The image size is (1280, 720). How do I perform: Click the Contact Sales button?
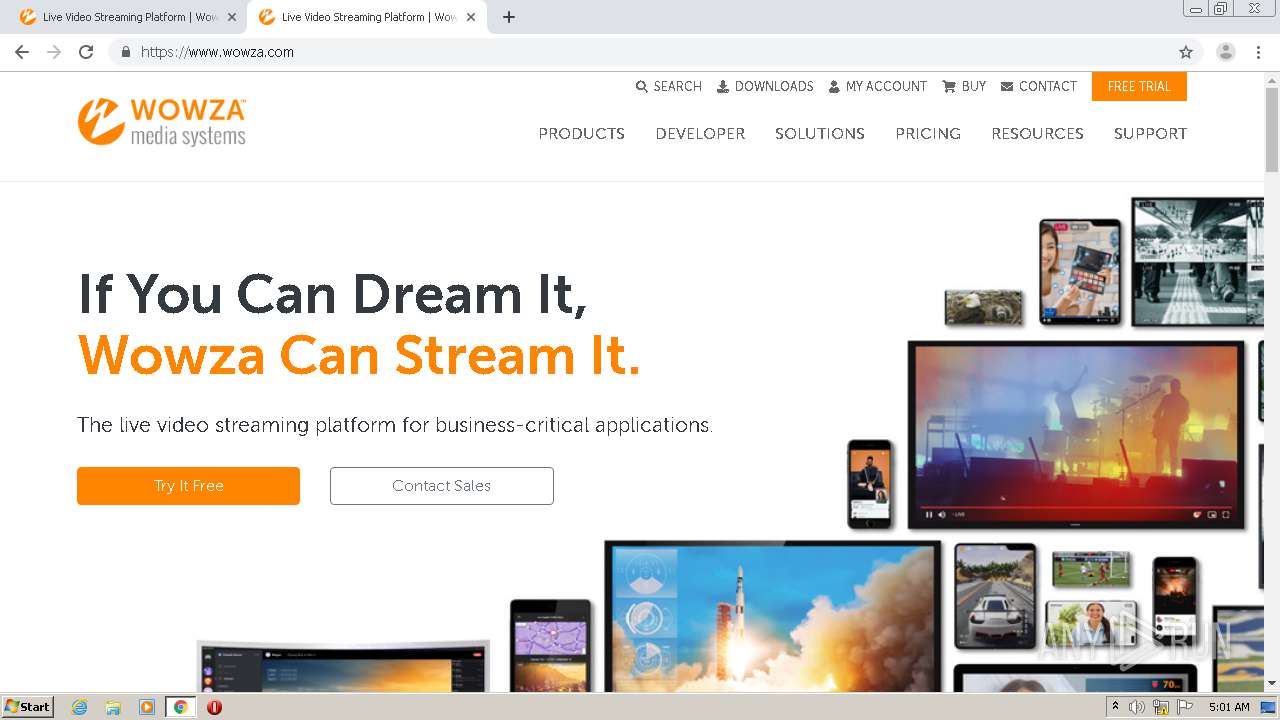pos(442,486)
